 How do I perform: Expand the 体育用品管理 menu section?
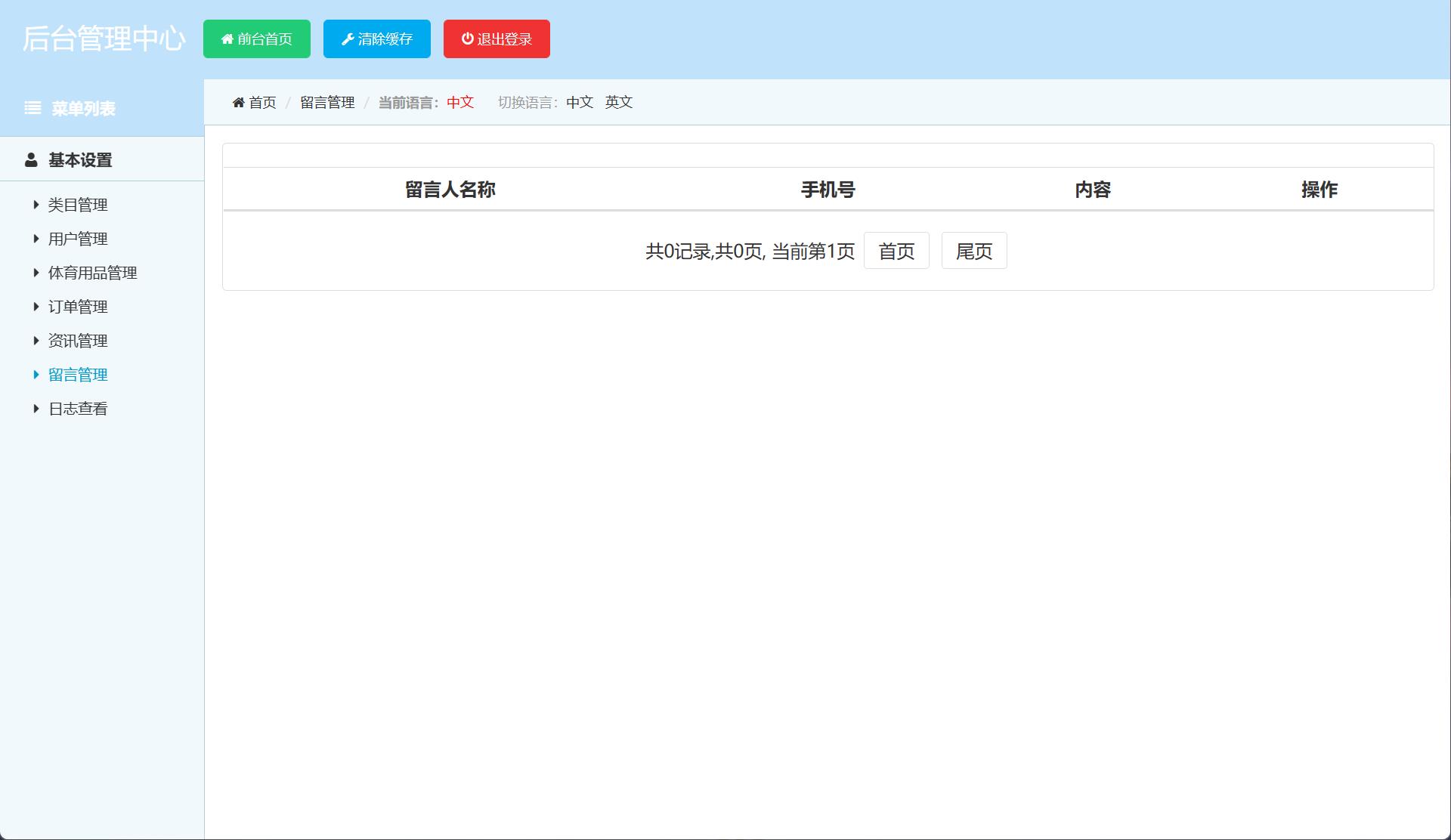coord(92,273)
